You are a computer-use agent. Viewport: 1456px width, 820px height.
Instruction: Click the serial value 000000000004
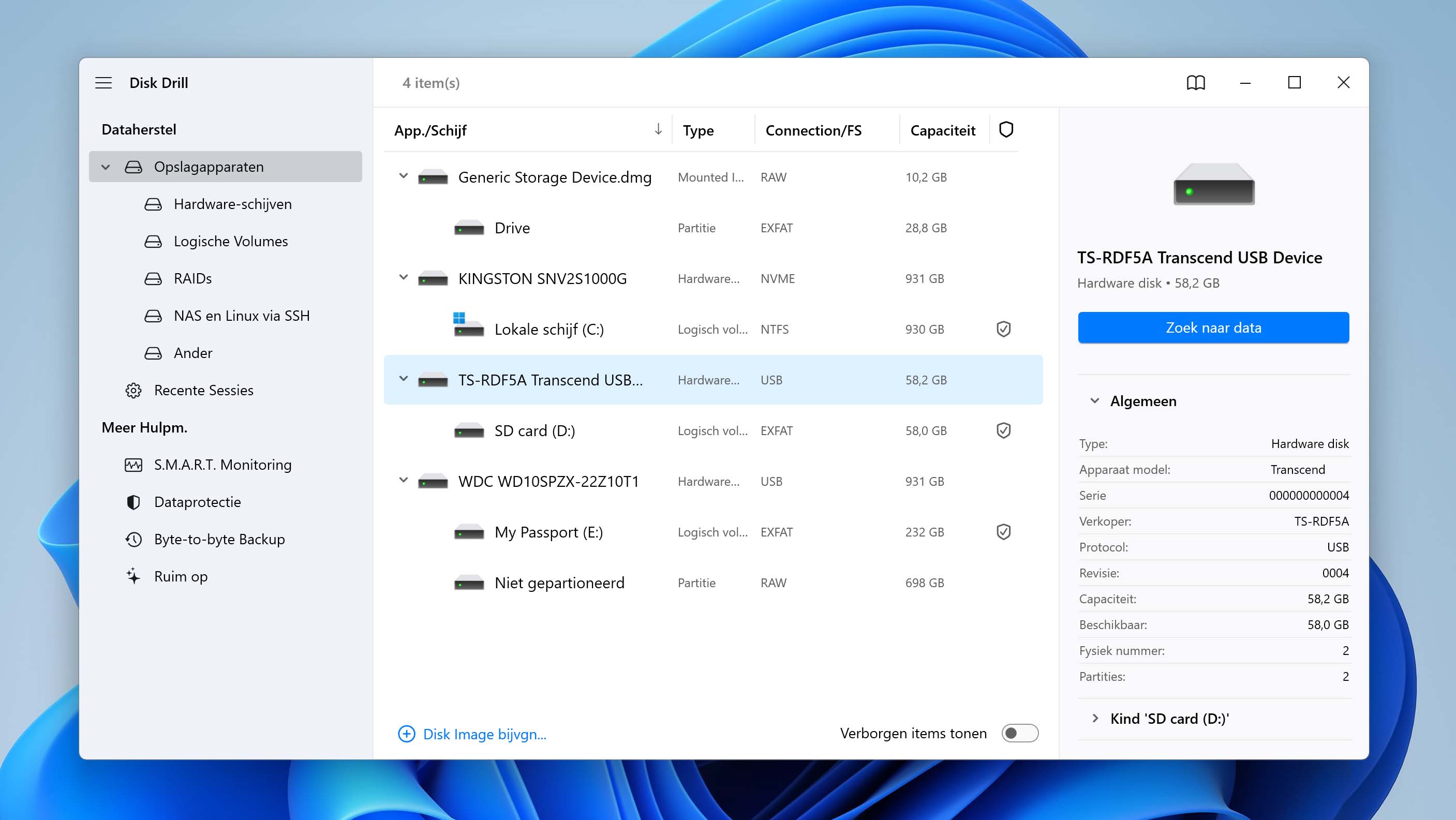pos(1309,496)
